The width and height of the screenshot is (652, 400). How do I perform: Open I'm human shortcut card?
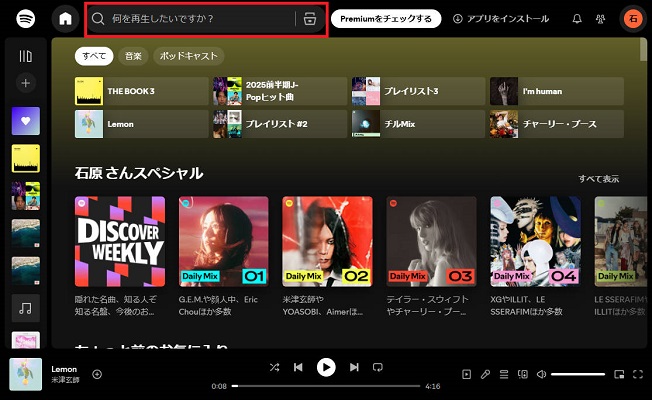tap(557, 91)
